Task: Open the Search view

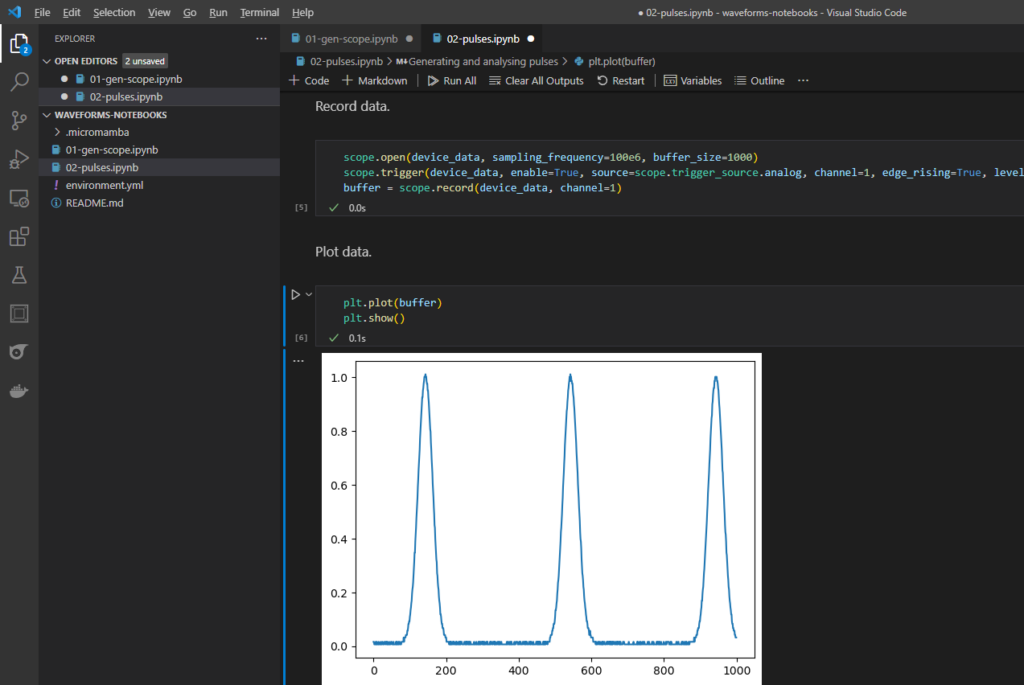Action: click(x=20, y=81)
